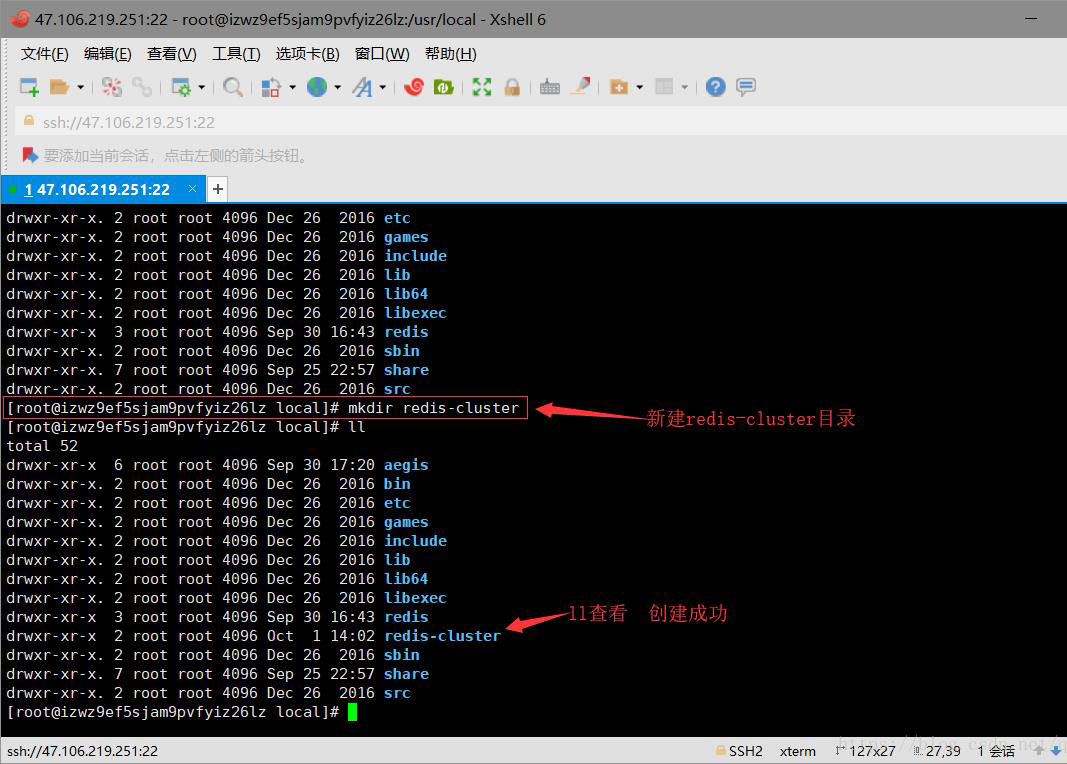Click 'mkdir redis-cluster' command text
Image resolution: width=1067 pixels, height=764 pixels.
pos(433,408)
